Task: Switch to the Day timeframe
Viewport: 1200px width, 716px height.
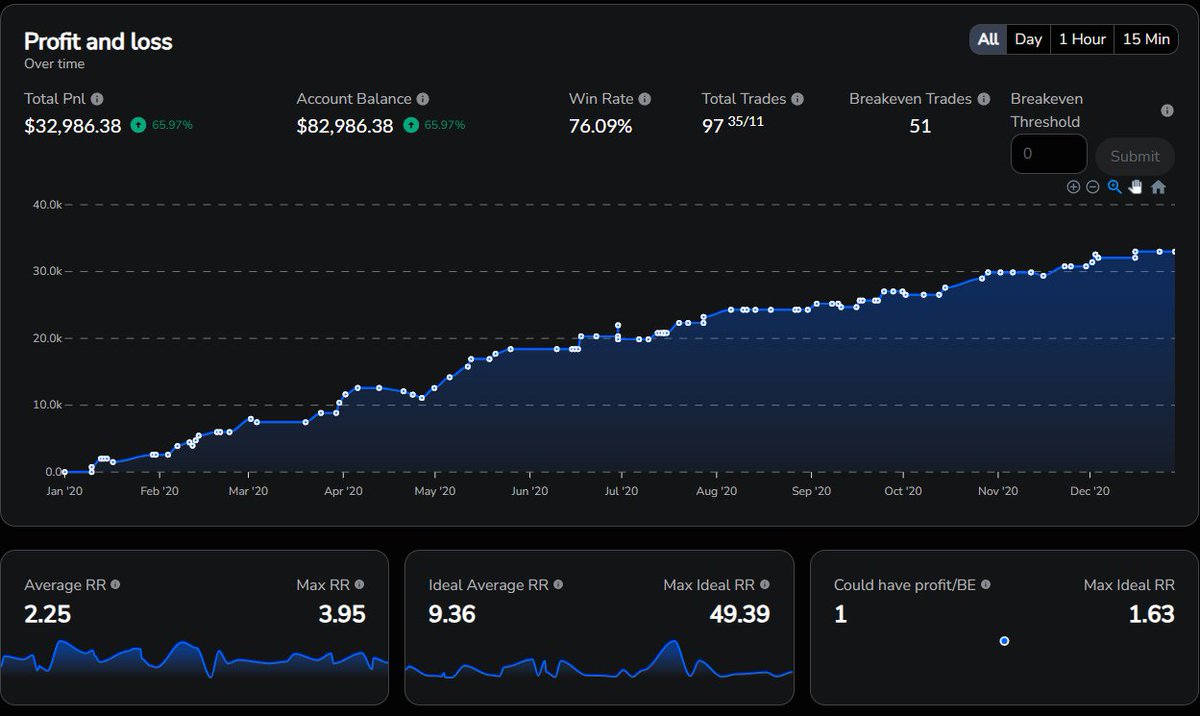Action: tap(1028, 39)
